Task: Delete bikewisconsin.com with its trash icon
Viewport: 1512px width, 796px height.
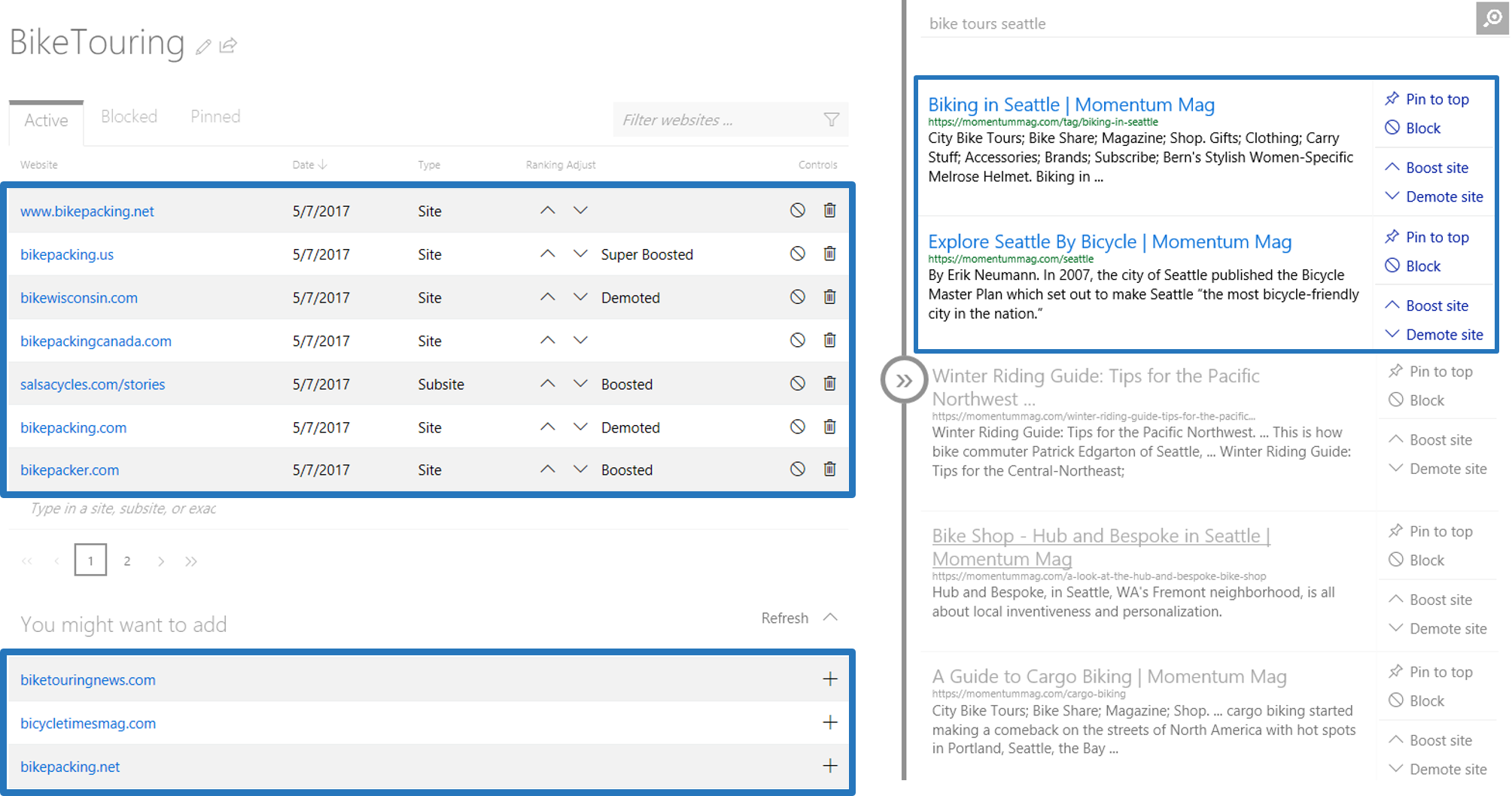Action: [x=829, y=297]
